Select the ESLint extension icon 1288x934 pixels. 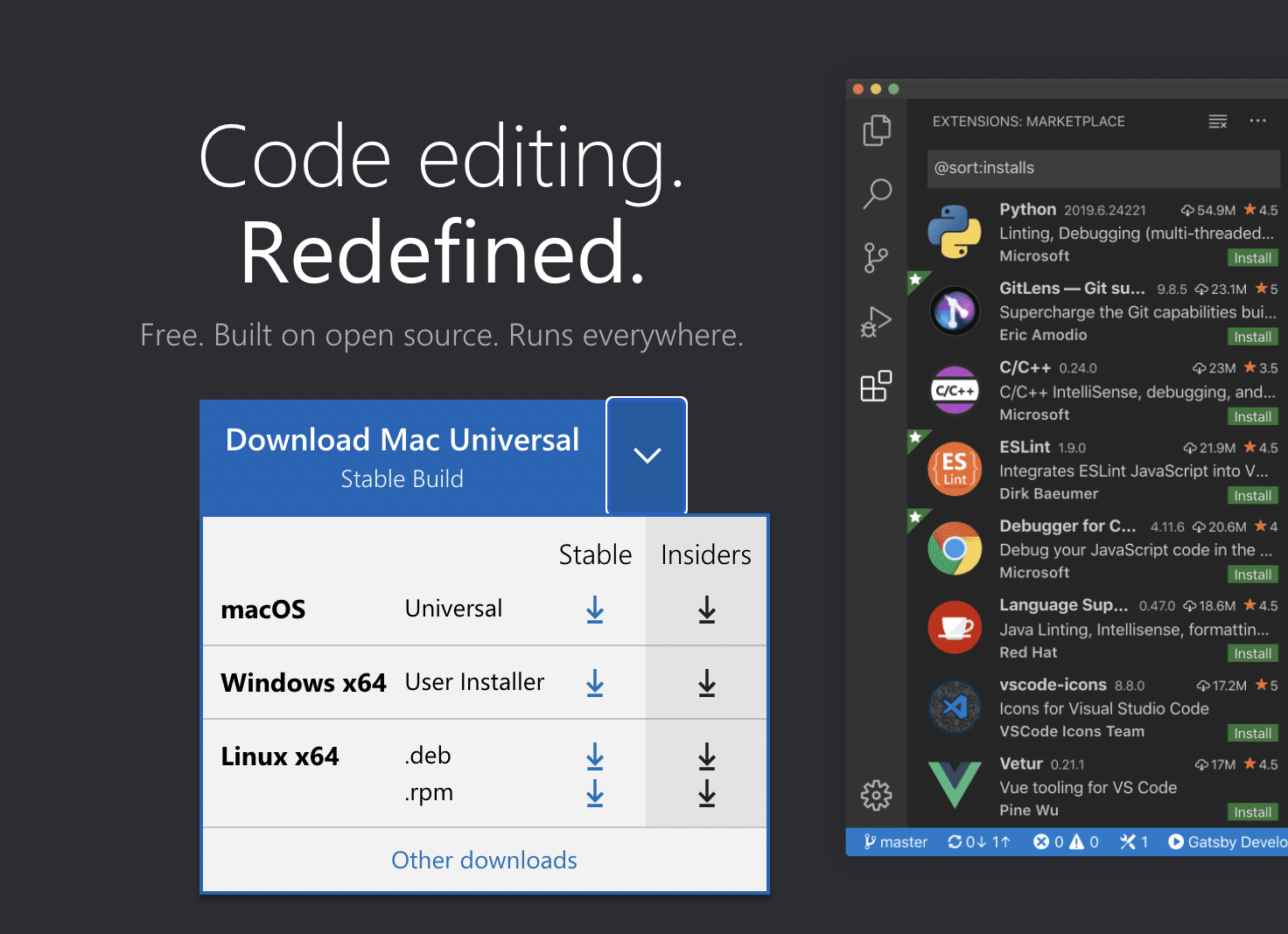click(x=955, y=469)
